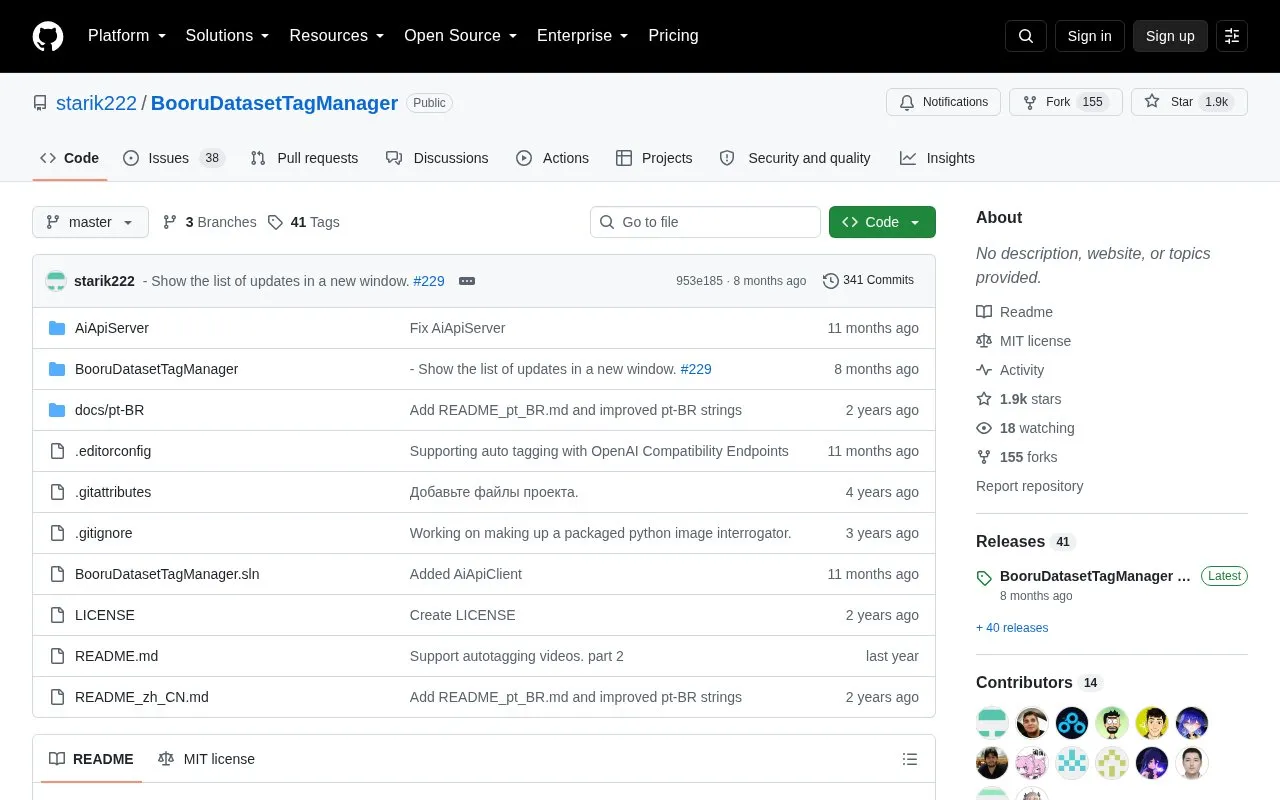
Task: Open the + 40 releases link
Action: click(1012, 628)
